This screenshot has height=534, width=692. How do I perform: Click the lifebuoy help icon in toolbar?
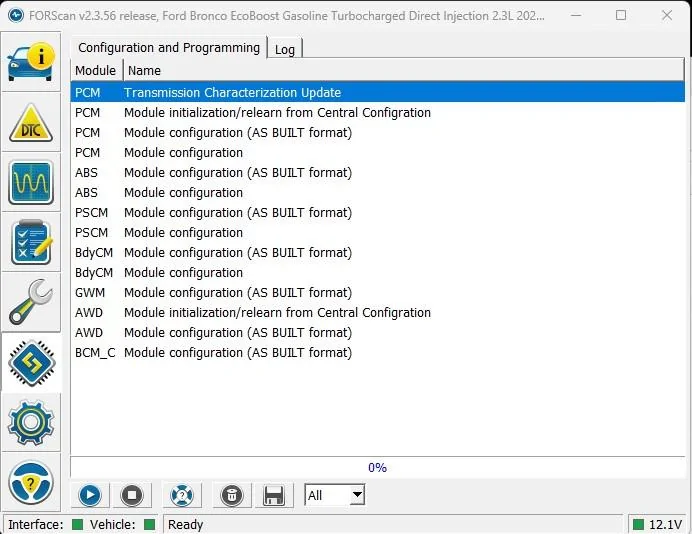pyautogui.click(x=181, y=495)
